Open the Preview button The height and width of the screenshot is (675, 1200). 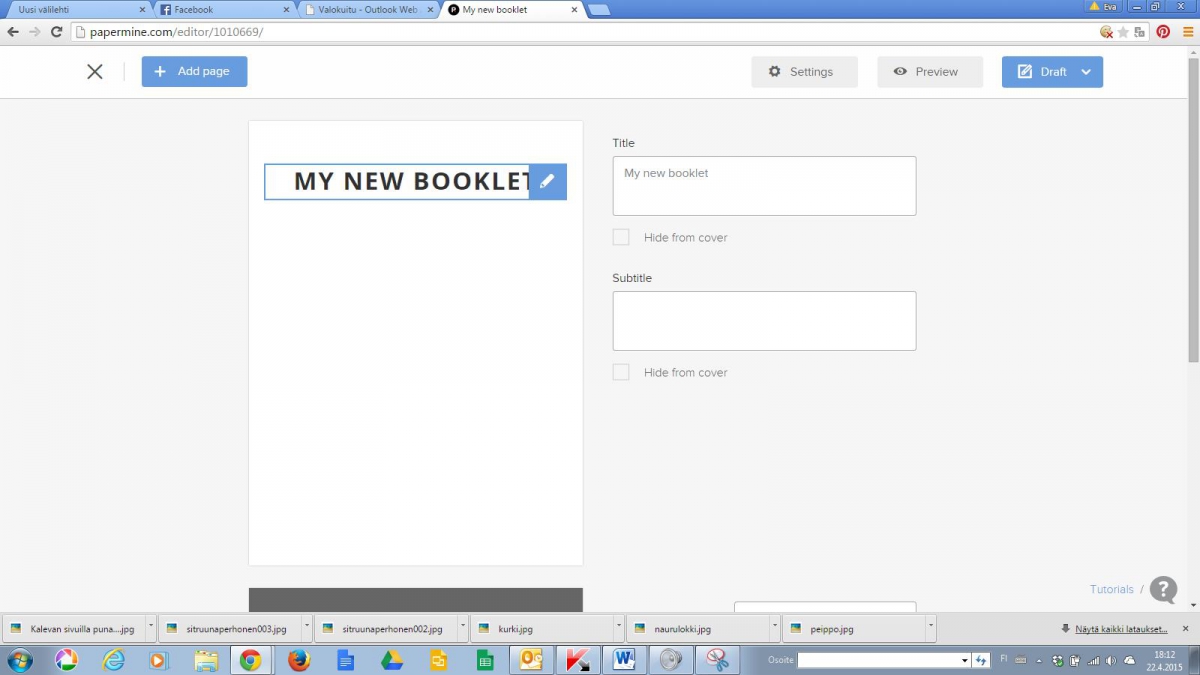(929, 72)
